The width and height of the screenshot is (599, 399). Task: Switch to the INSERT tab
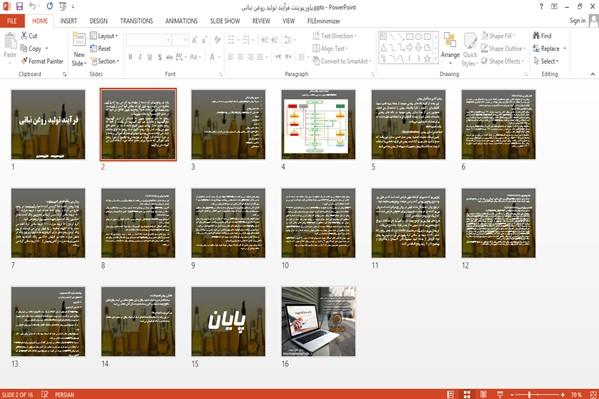[x=68, y=21]
